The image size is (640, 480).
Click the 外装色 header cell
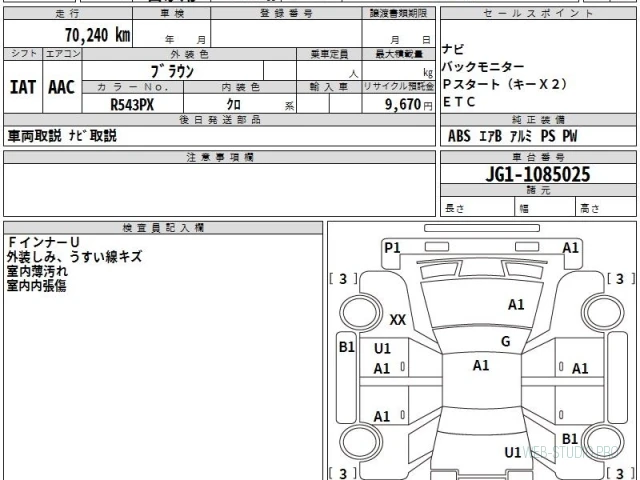click(x=189, y=54)
